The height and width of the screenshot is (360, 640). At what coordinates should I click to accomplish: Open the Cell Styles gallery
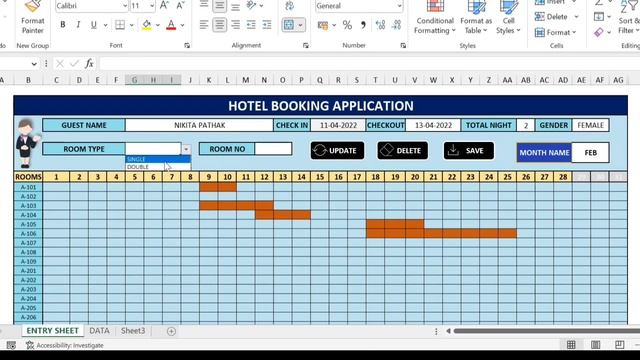point(508,18)
